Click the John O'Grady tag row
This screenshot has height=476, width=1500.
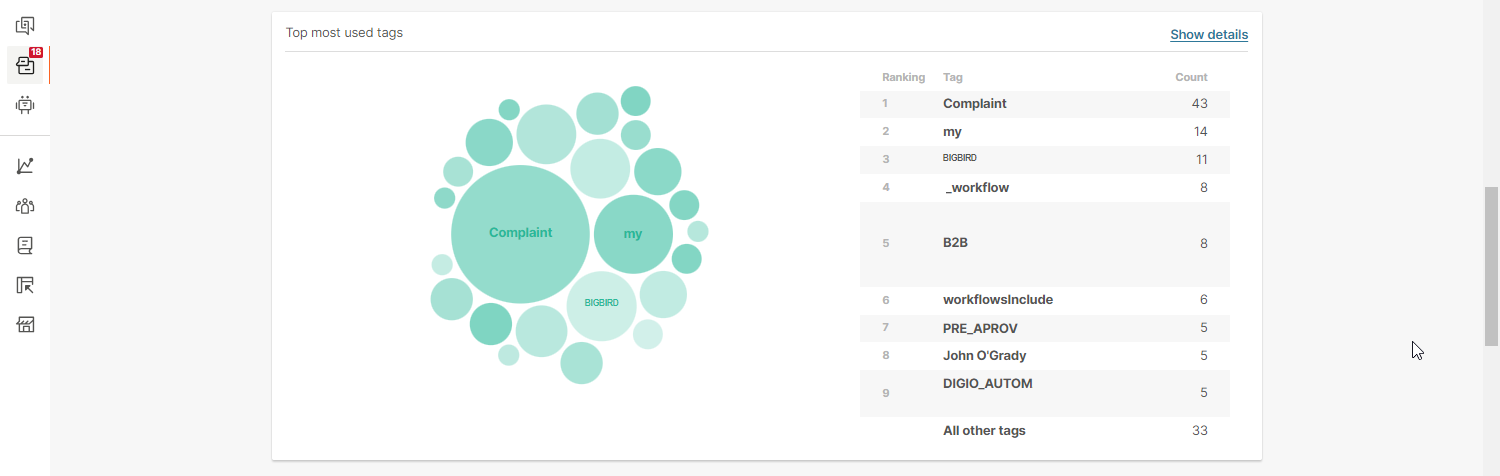pos(1045,356)
